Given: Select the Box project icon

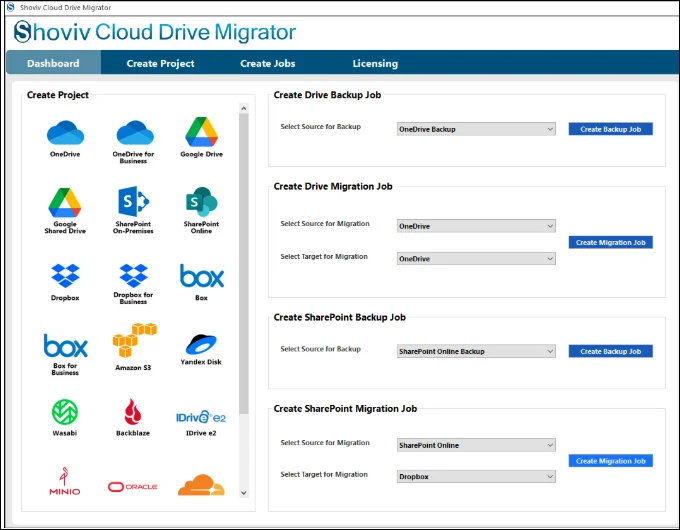Looking at the screenshot, I should 202,276.
